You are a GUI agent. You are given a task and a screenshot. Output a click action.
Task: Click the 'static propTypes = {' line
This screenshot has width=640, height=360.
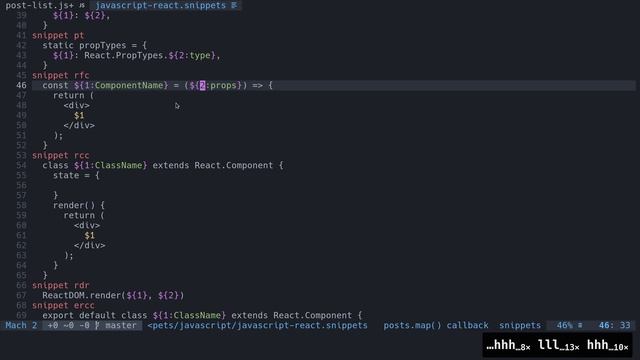tap(95, 45)
